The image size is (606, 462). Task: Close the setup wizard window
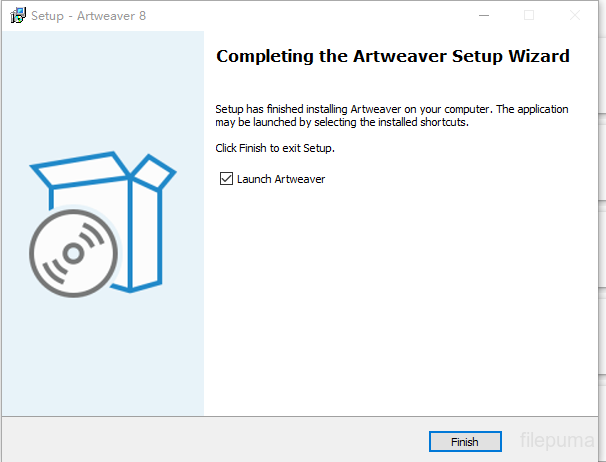pos(575,15)
